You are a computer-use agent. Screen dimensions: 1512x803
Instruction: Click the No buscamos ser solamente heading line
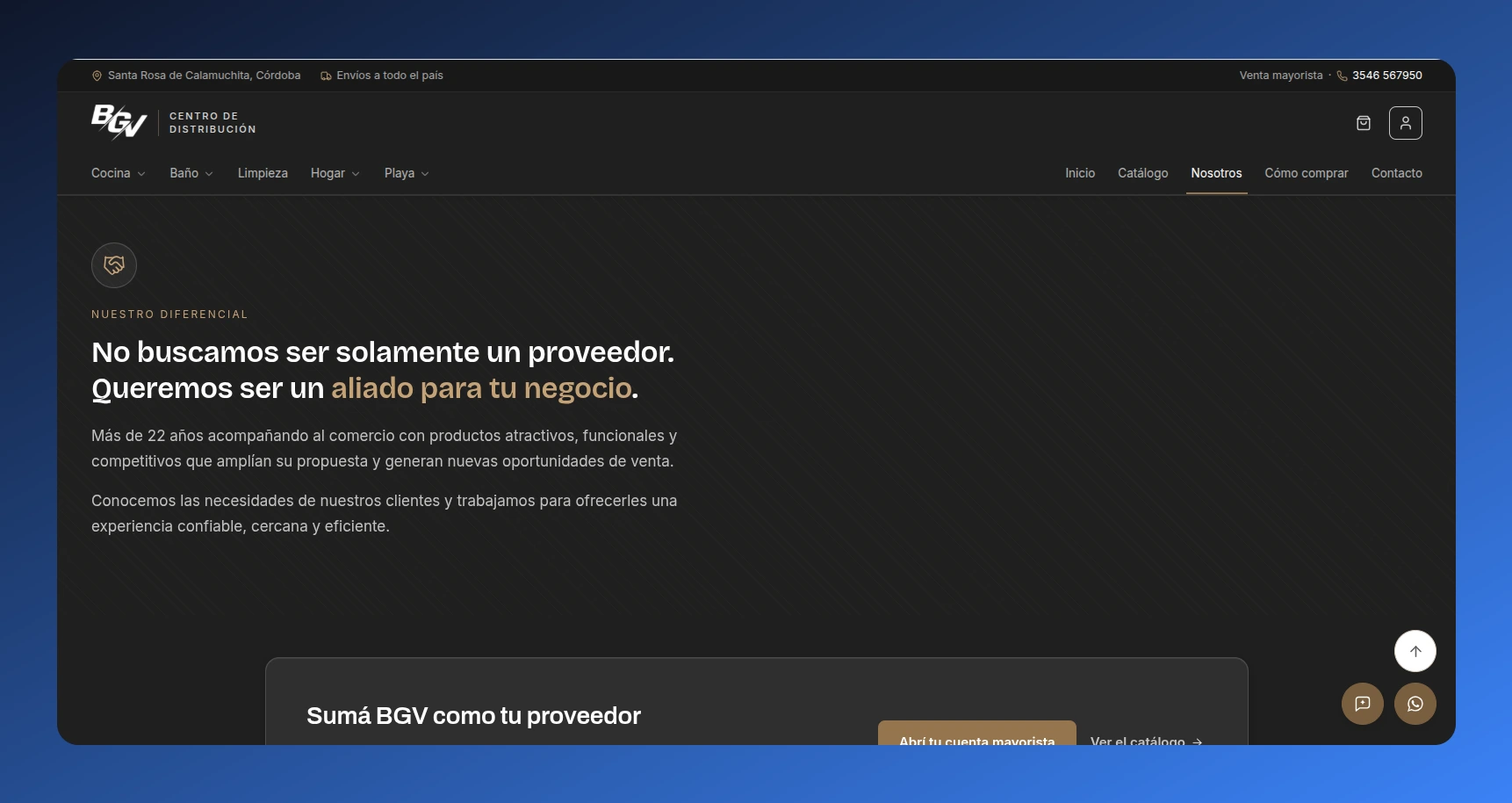(x=383, y=352)
